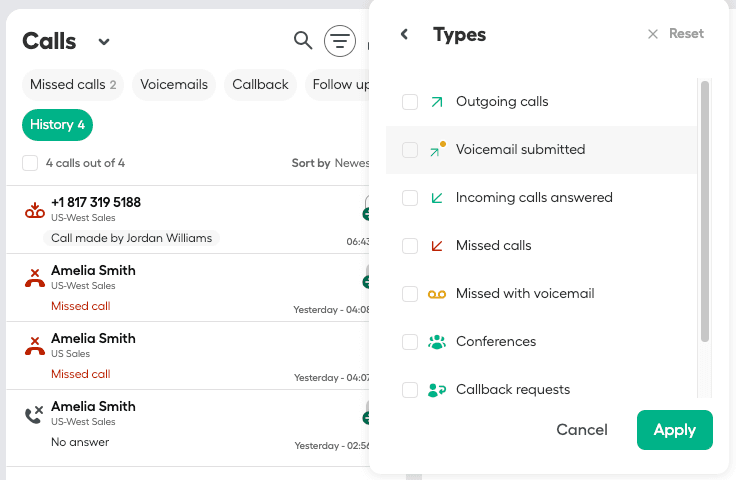The height and width of the screenshot is (480, 736).
Task: Expand the Calls title dropdown
Action: (104, 42)
